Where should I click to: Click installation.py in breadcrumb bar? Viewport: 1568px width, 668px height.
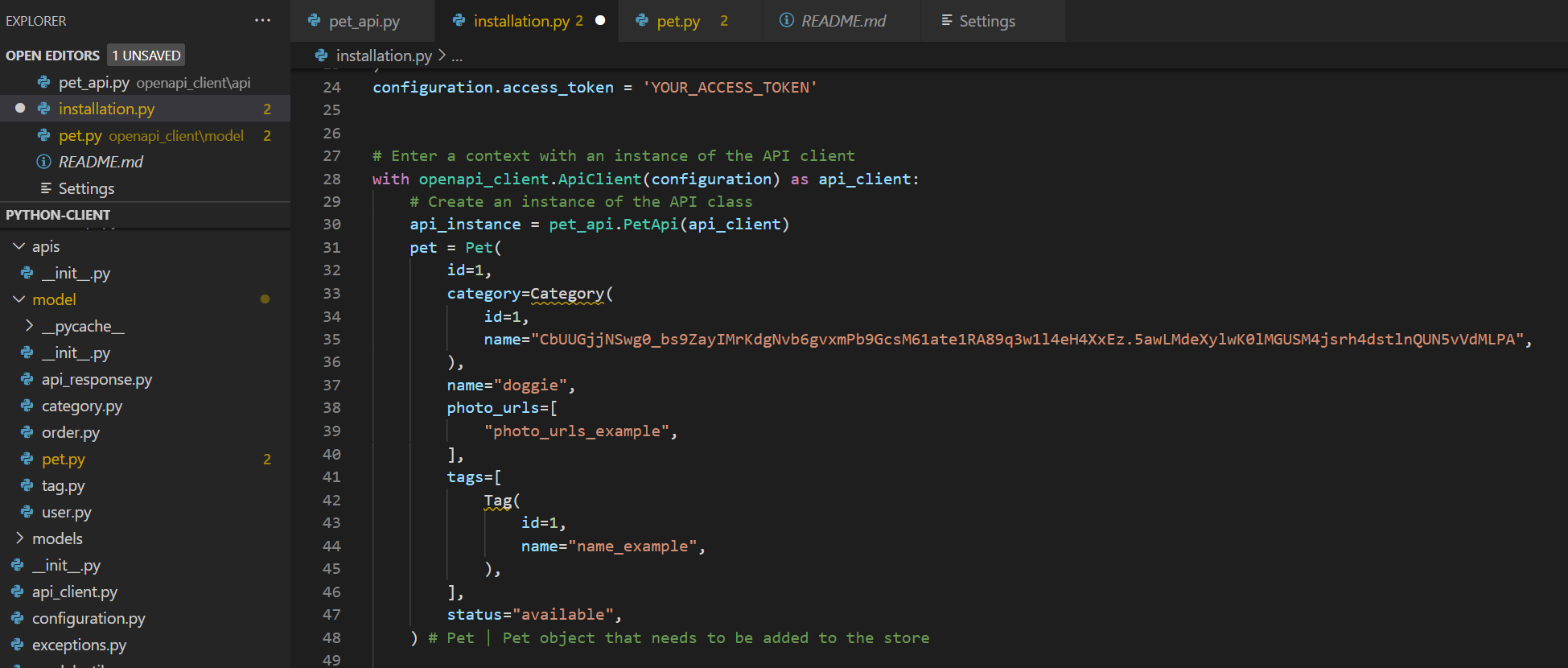pos(384,56)
